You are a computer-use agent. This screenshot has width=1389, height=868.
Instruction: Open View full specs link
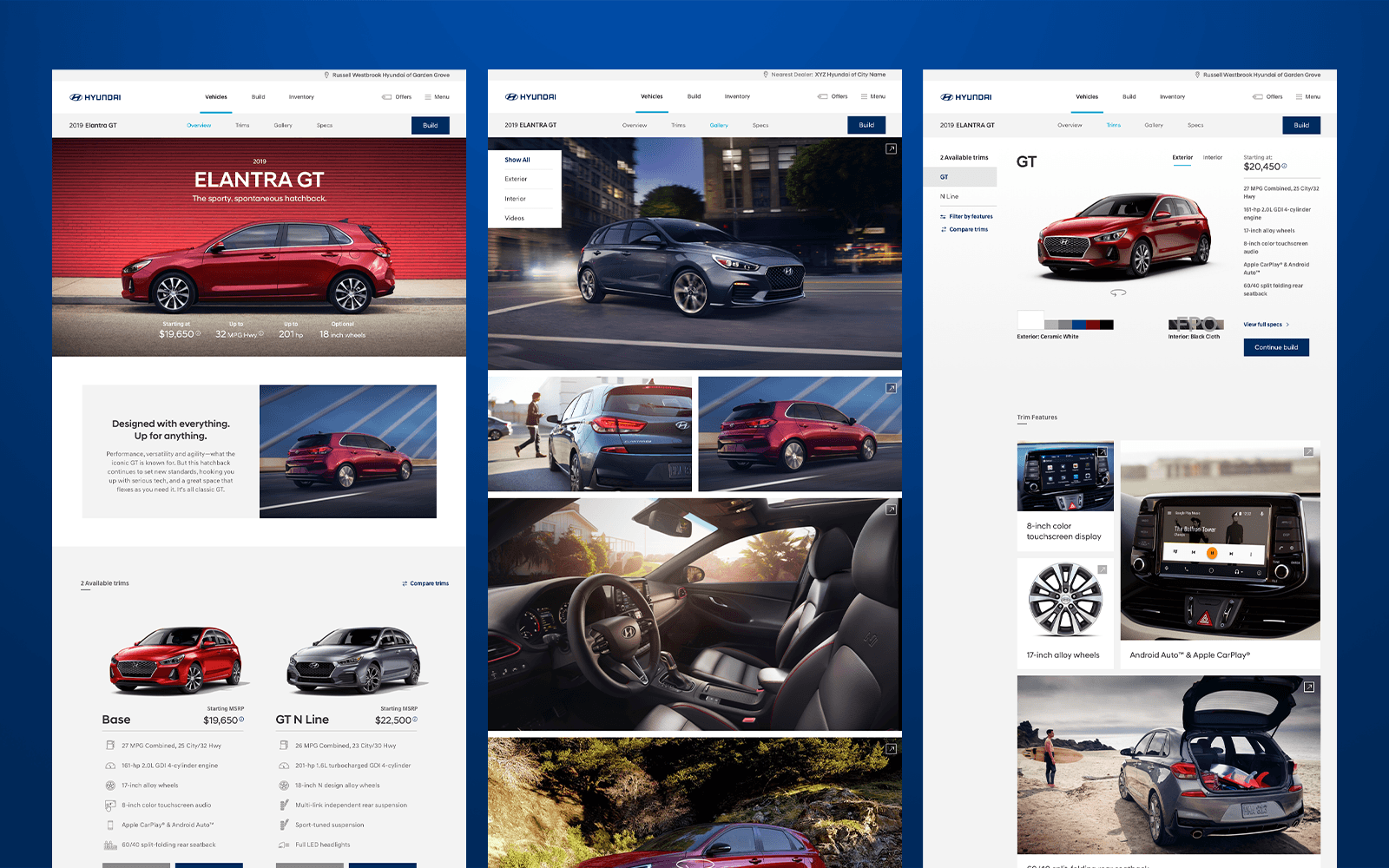pyautogui.click(x=1267, y=325)
